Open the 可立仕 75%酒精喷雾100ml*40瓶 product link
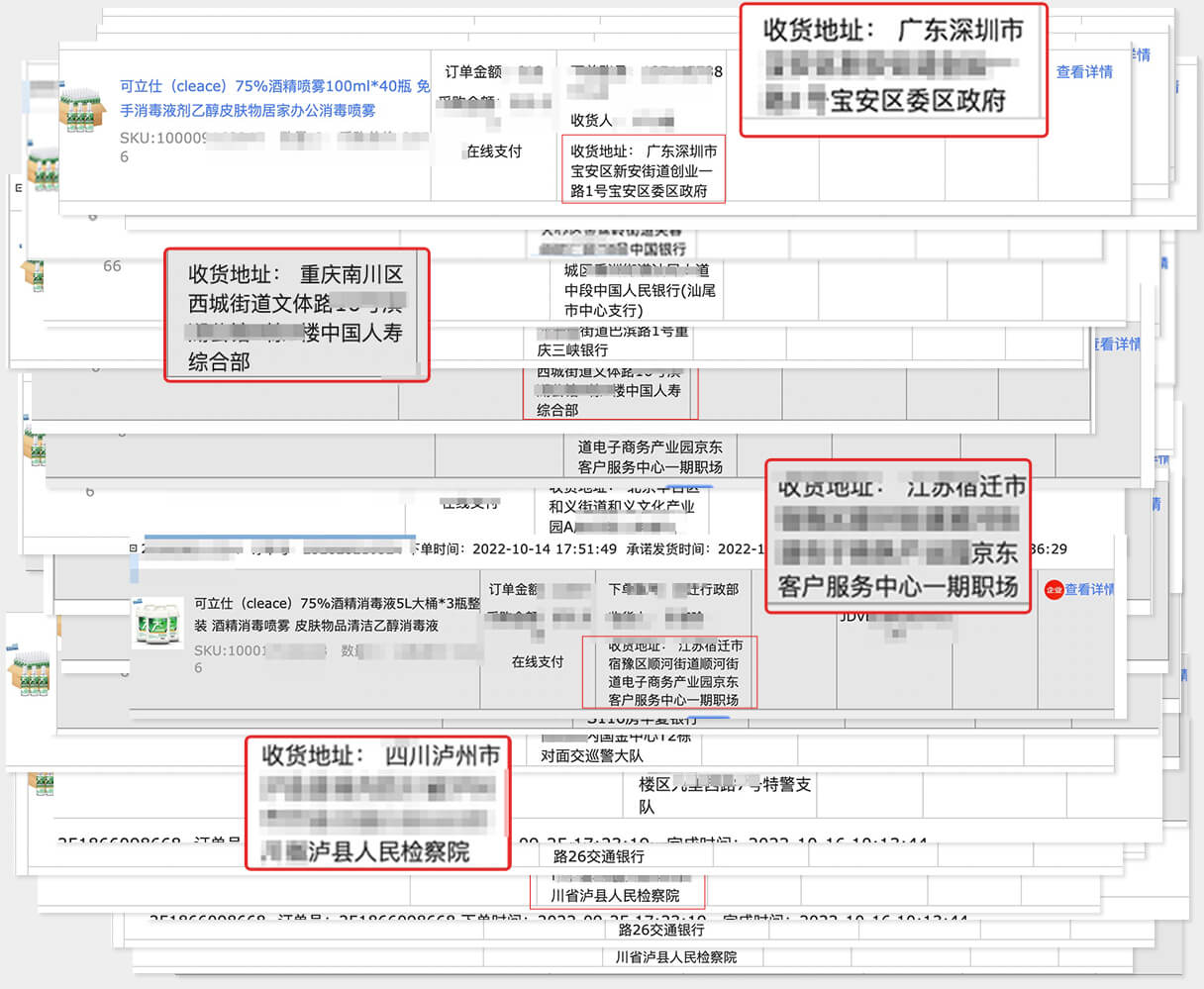Viewport: 1204px width, 989px height. tap(274, 98)
